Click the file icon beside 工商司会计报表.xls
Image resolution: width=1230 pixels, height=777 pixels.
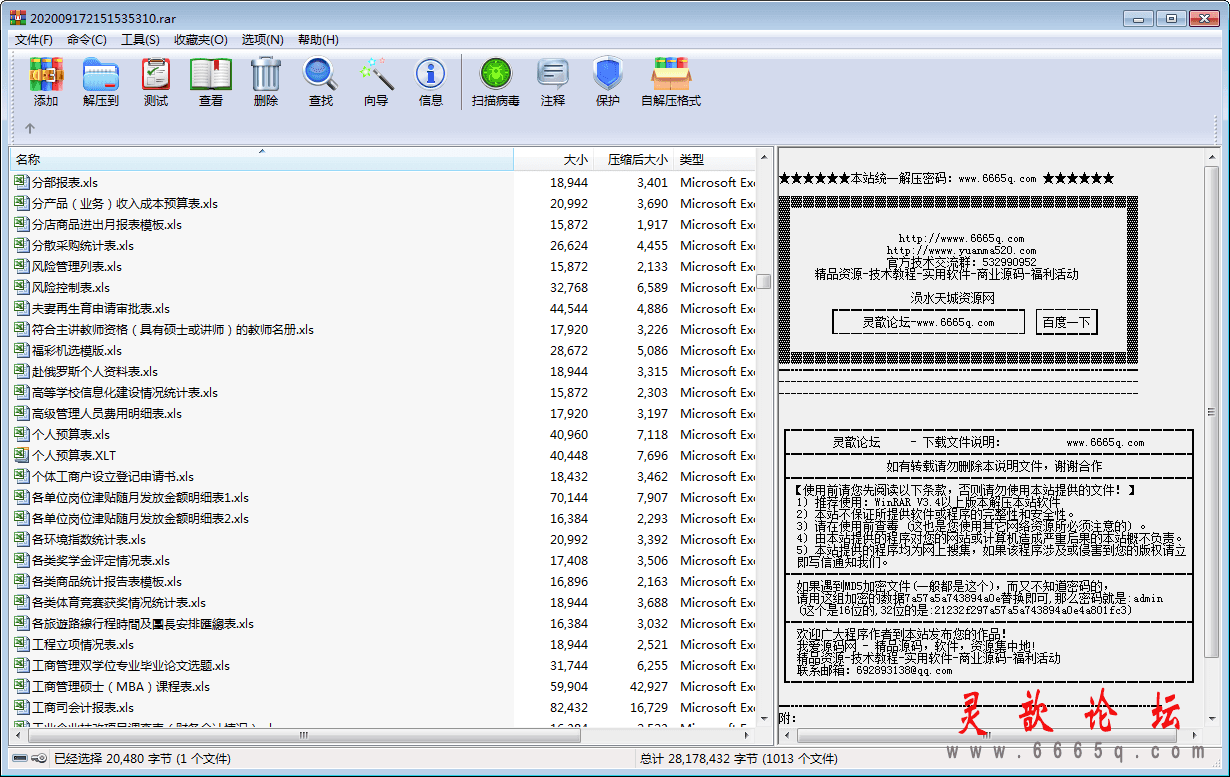[21, 707]
